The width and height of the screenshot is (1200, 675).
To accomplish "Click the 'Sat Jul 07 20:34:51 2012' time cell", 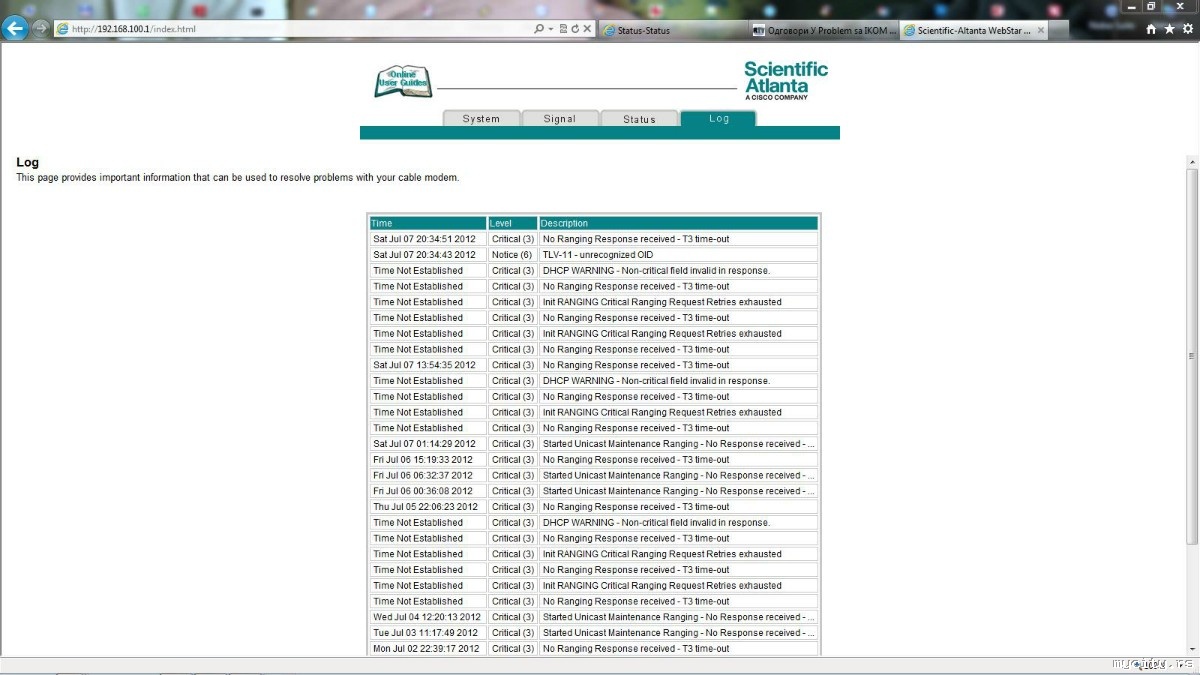I will [x=428, y=239].
